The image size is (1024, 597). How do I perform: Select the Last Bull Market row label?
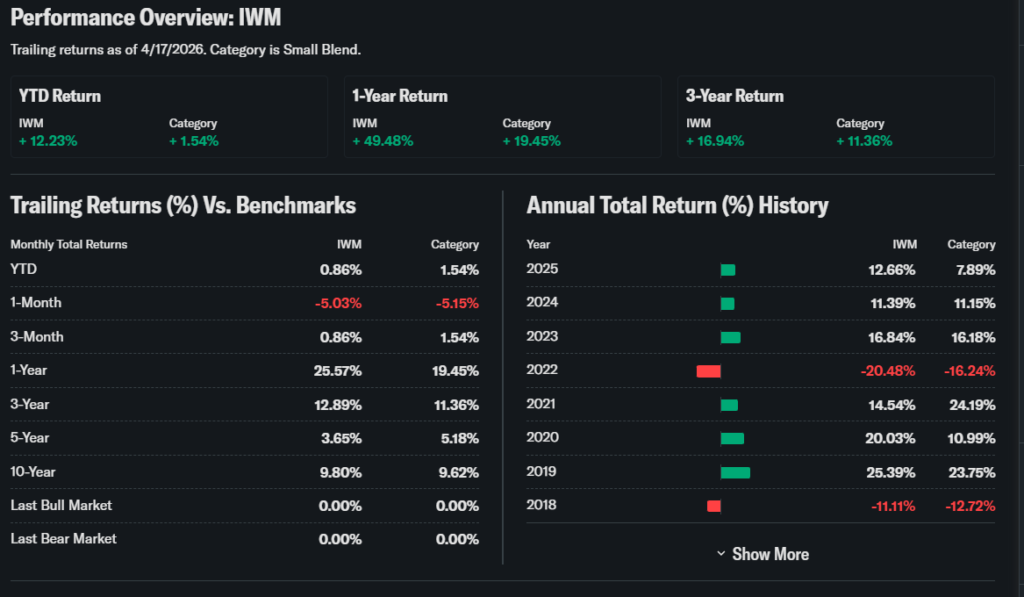[61, 505]
